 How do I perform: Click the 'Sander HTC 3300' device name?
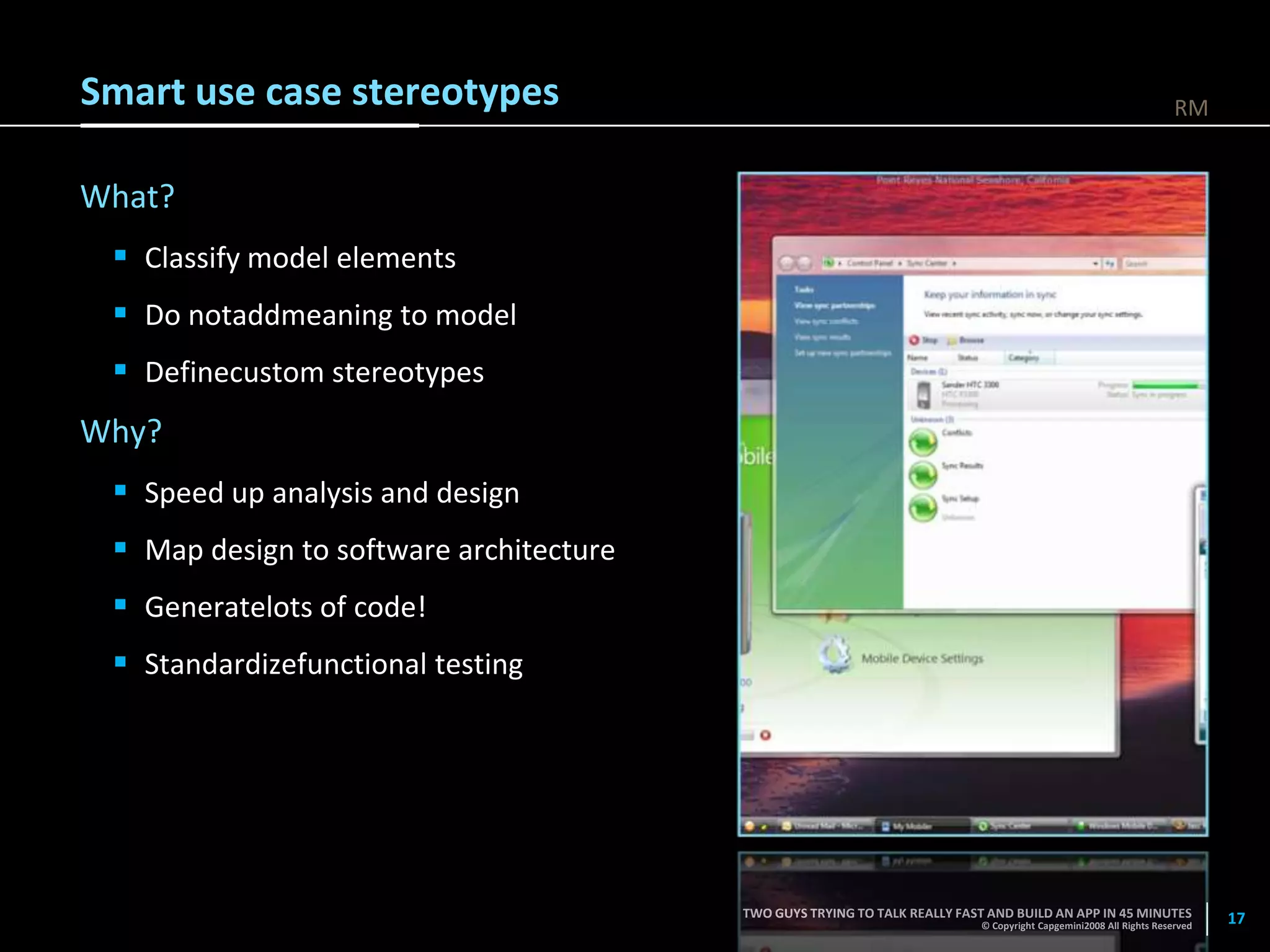coord(970,385)
